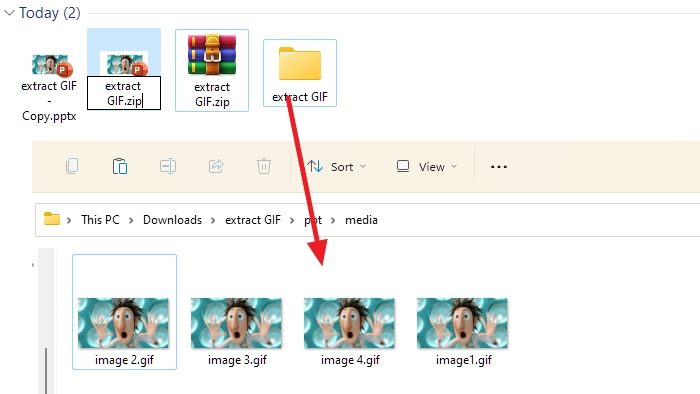Expand chevron before This PC breadcrumb
The width and height of the screenshot is (700, 394).
pyautogui.click(x=69, y=220)
